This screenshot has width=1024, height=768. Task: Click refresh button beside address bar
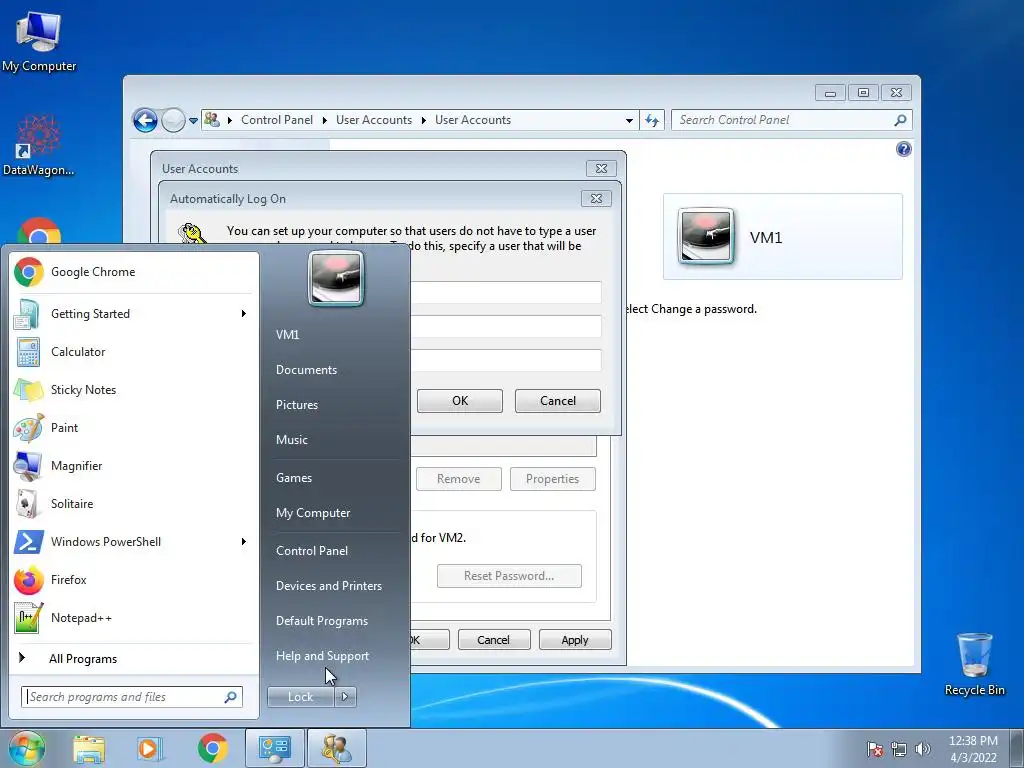(x=652, y=120)
